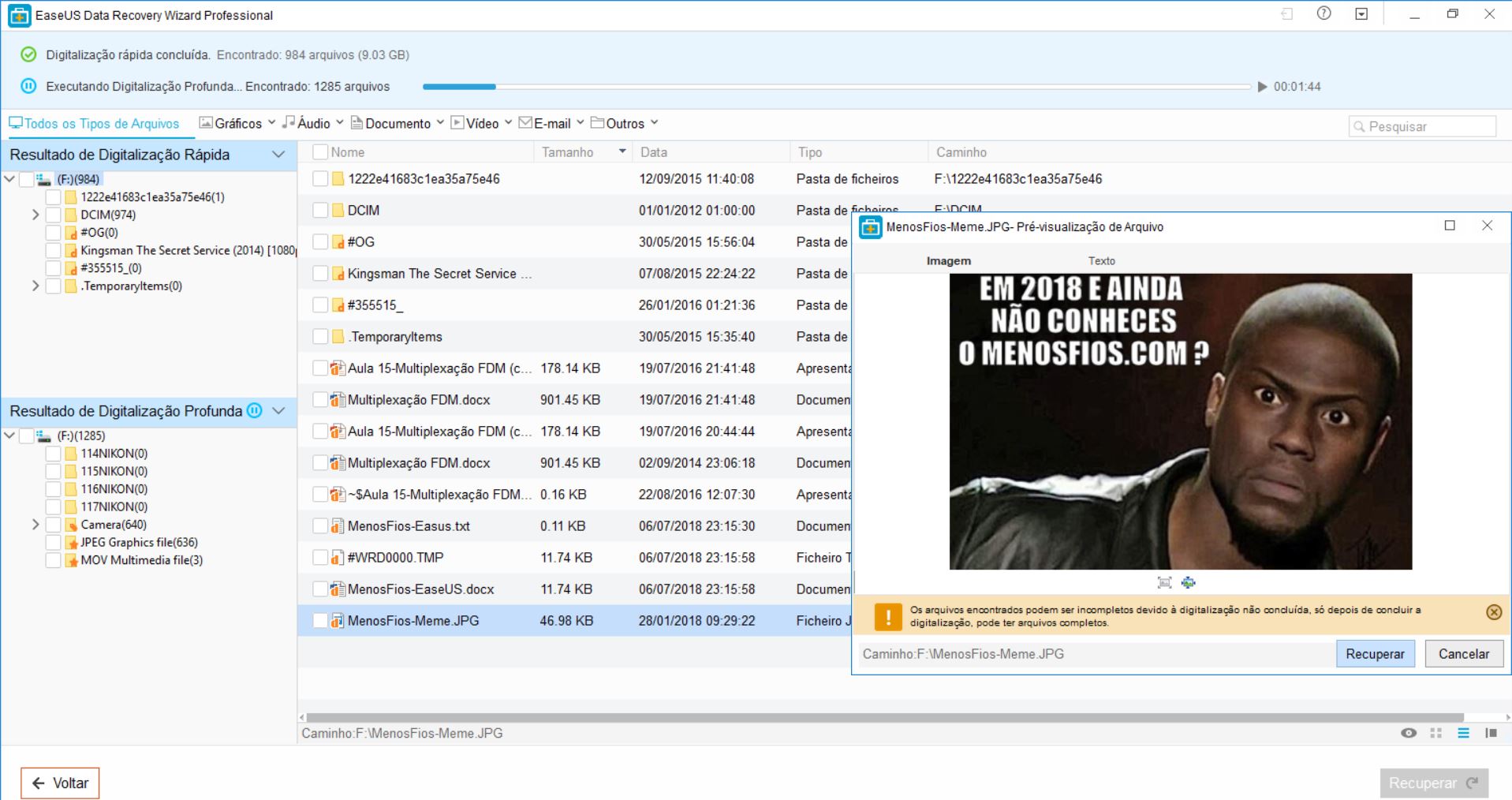Screen dimensions: 1512x800
Task: Open the Áudio filter menu
Action: (313, 123)
